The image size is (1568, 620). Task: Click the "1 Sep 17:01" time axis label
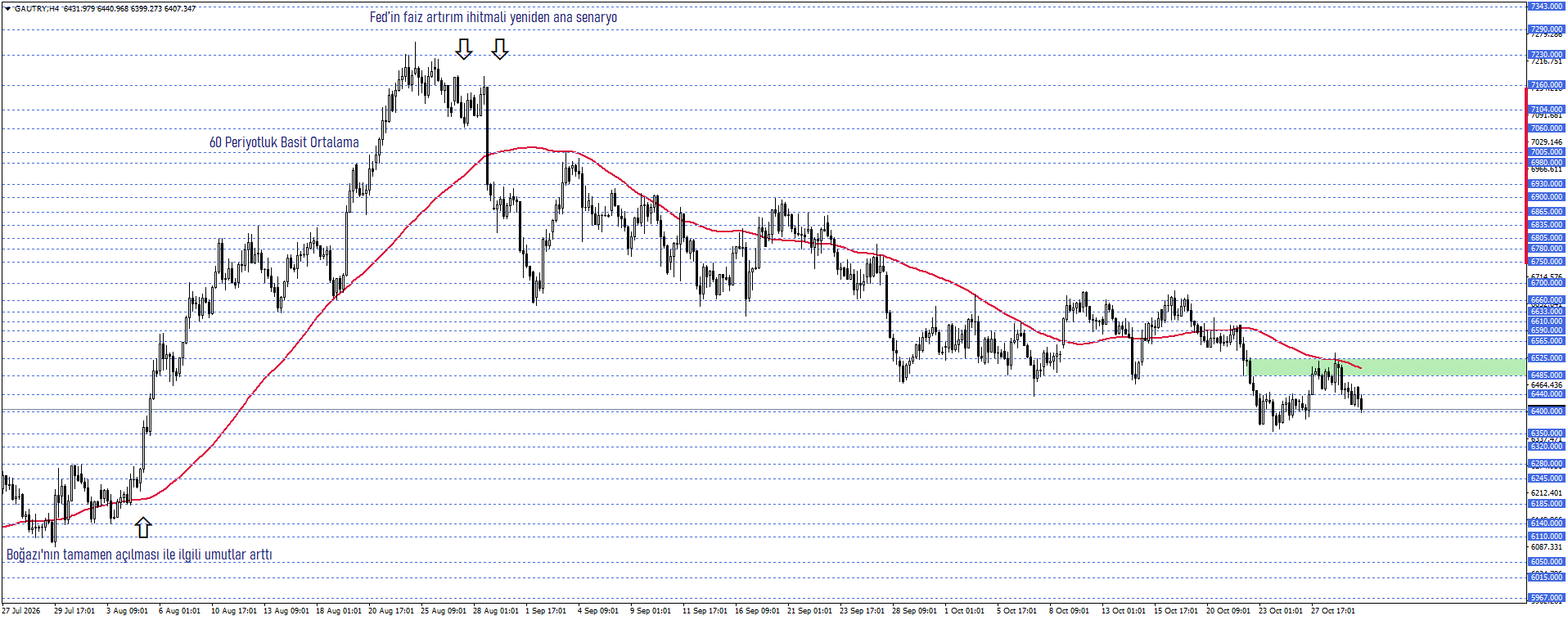[546, 611]
